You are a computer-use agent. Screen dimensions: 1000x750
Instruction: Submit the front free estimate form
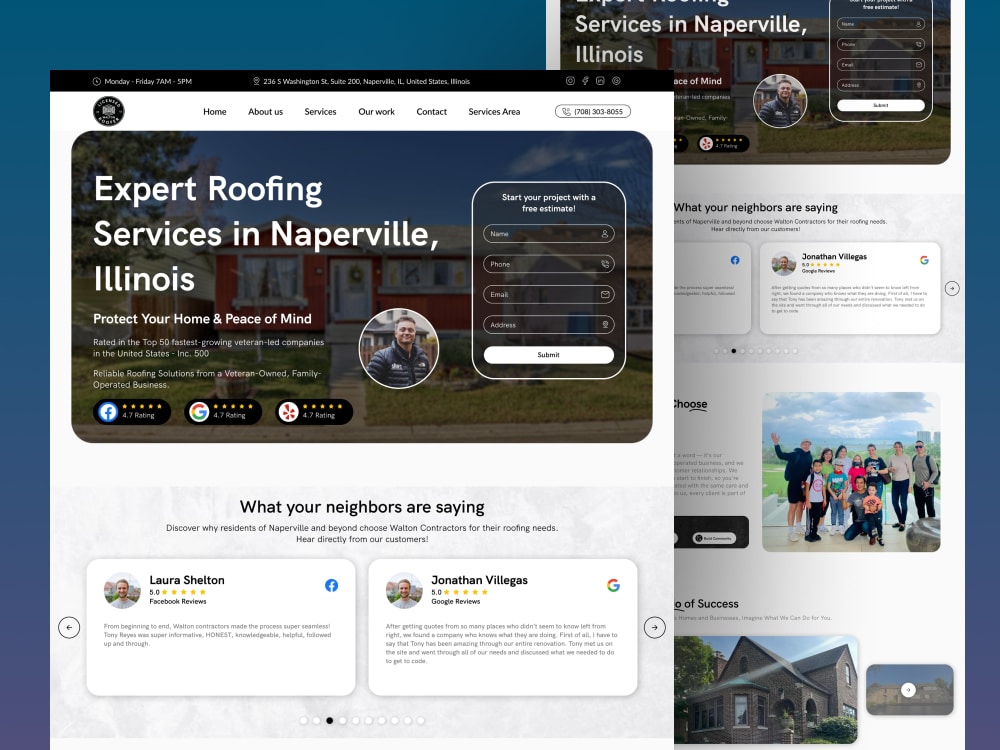(548, 355)
